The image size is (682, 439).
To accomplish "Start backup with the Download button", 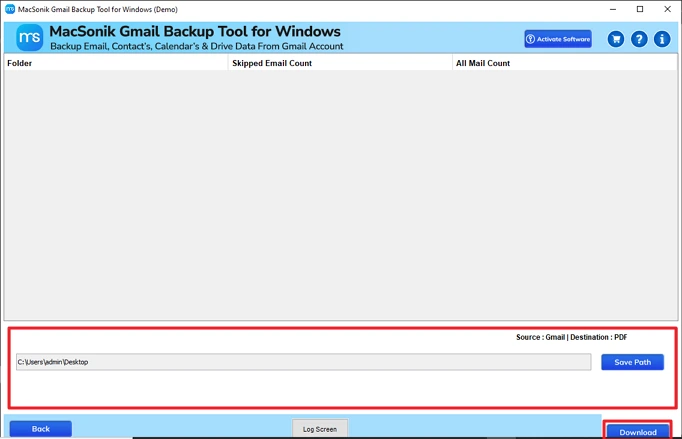I will 637,431.
